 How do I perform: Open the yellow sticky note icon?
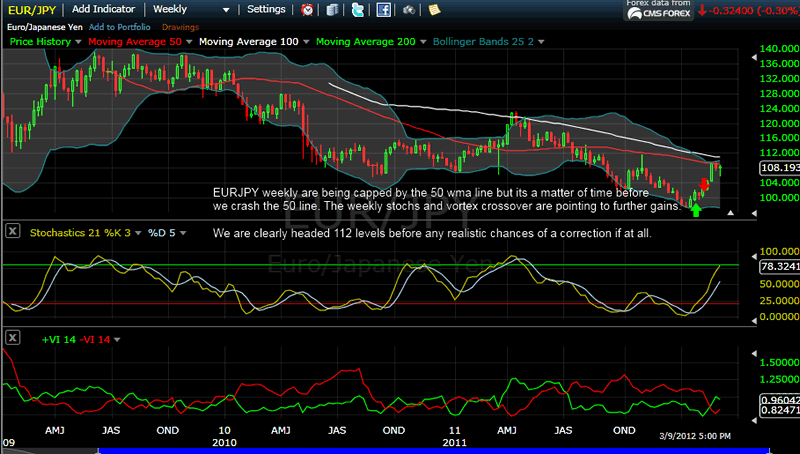coord(434,10)
